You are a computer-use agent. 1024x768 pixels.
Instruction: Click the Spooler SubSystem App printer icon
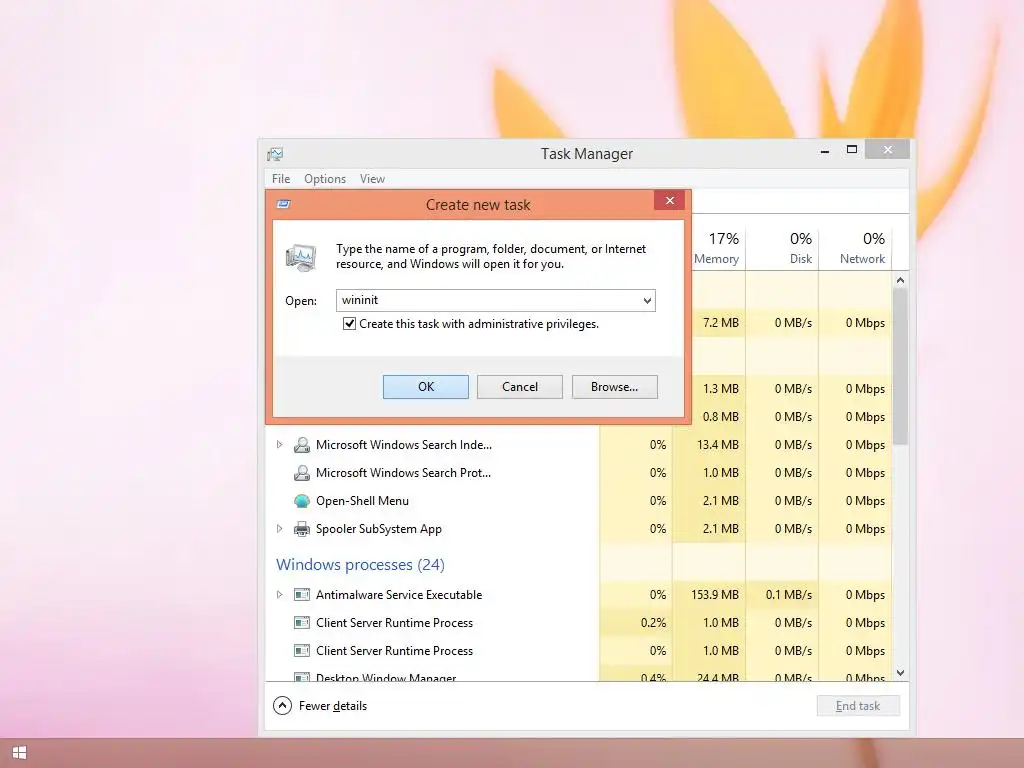pos(302,529)
